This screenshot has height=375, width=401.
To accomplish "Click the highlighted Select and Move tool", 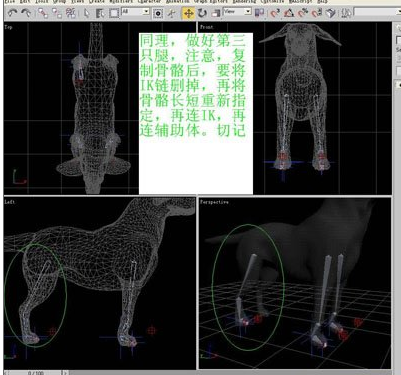I will pos(188,13).
